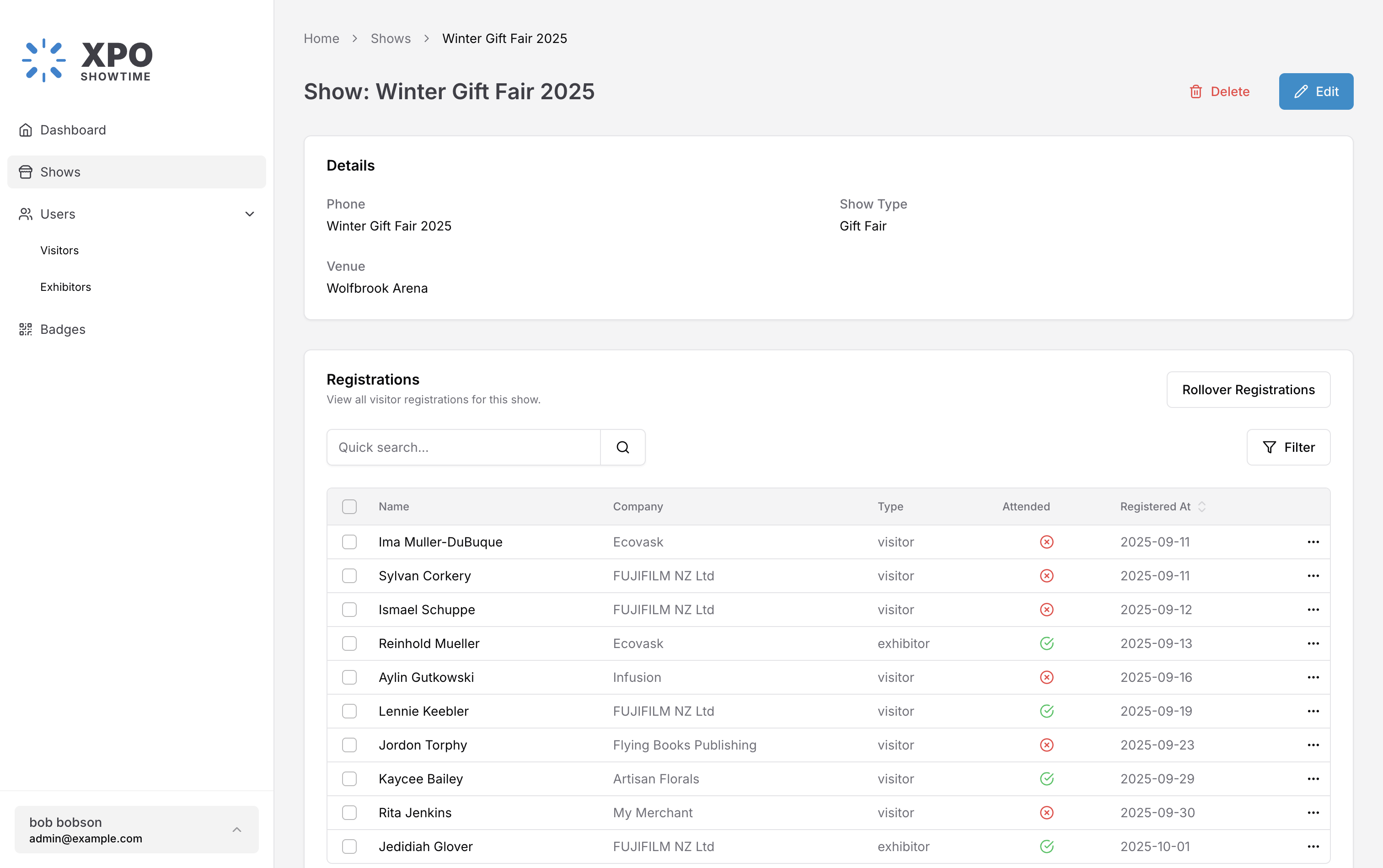
Task: Click the Rollover Registrations button
Action: pos(1248,390)
